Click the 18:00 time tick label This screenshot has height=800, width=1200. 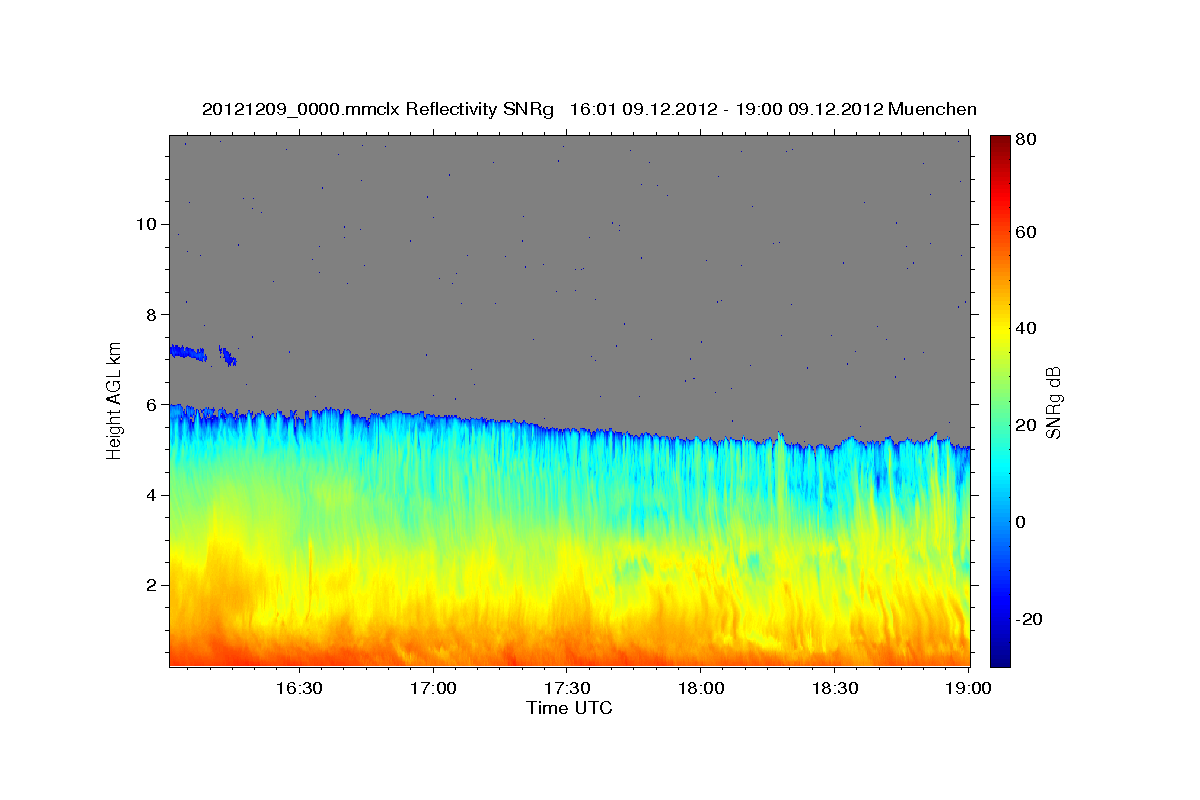click(x=701, y=689)
